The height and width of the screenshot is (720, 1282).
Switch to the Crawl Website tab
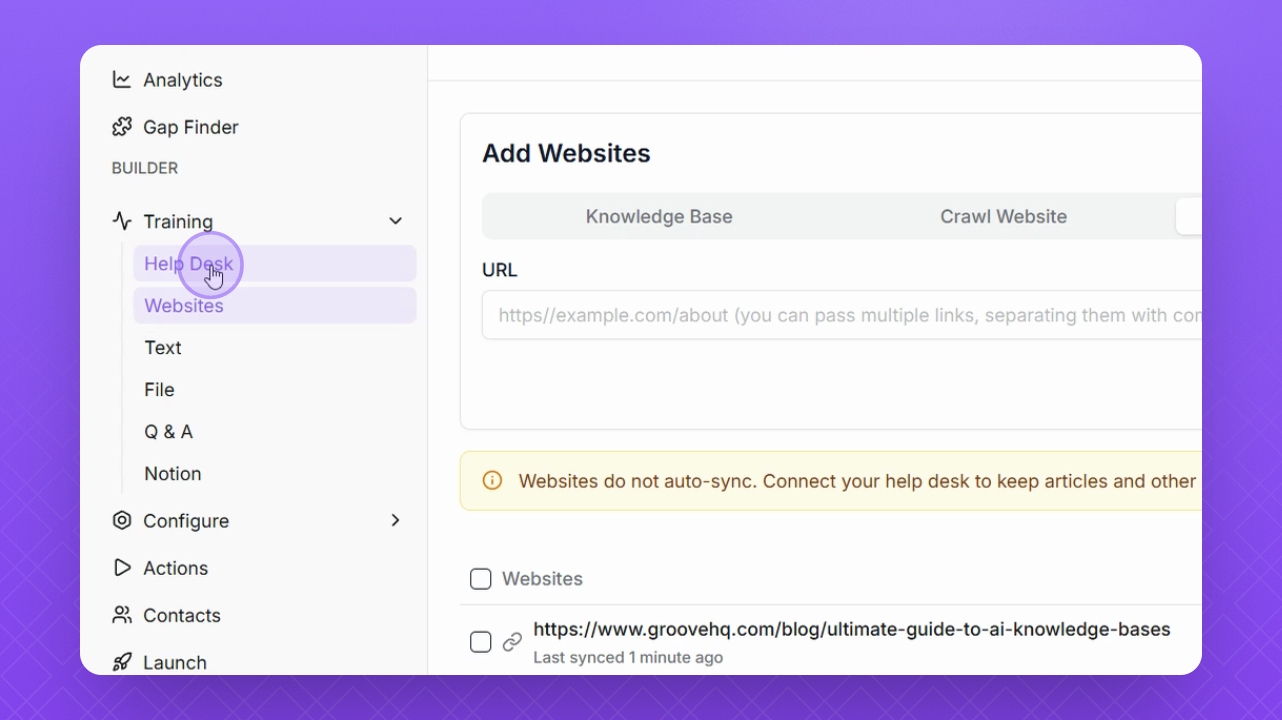(1003, 216)
